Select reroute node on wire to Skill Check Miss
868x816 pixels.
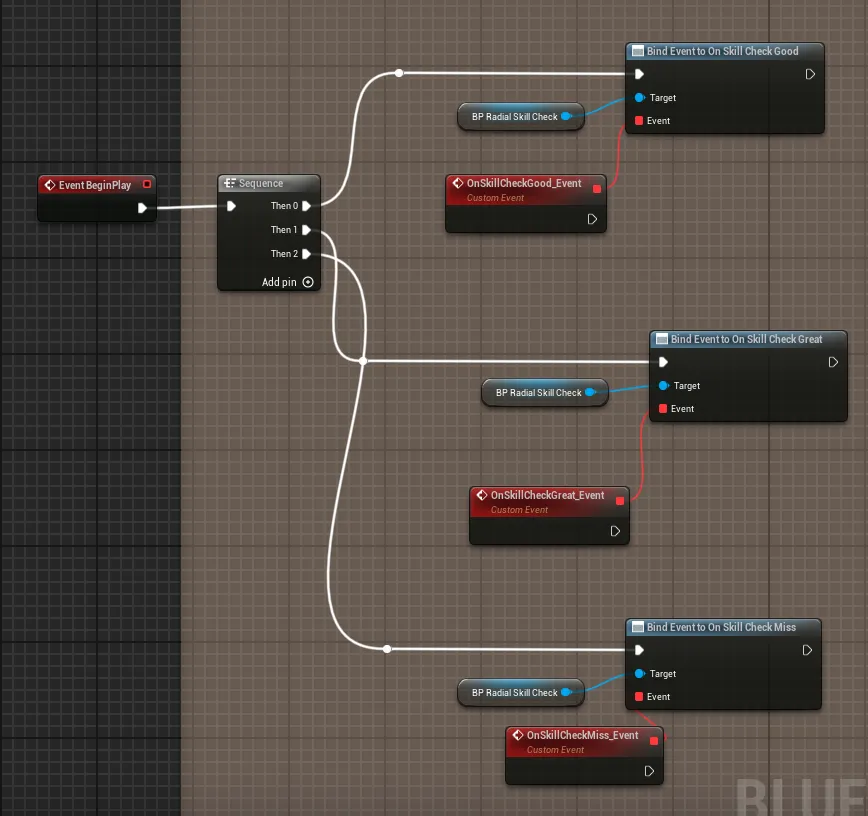pos(387,649)
